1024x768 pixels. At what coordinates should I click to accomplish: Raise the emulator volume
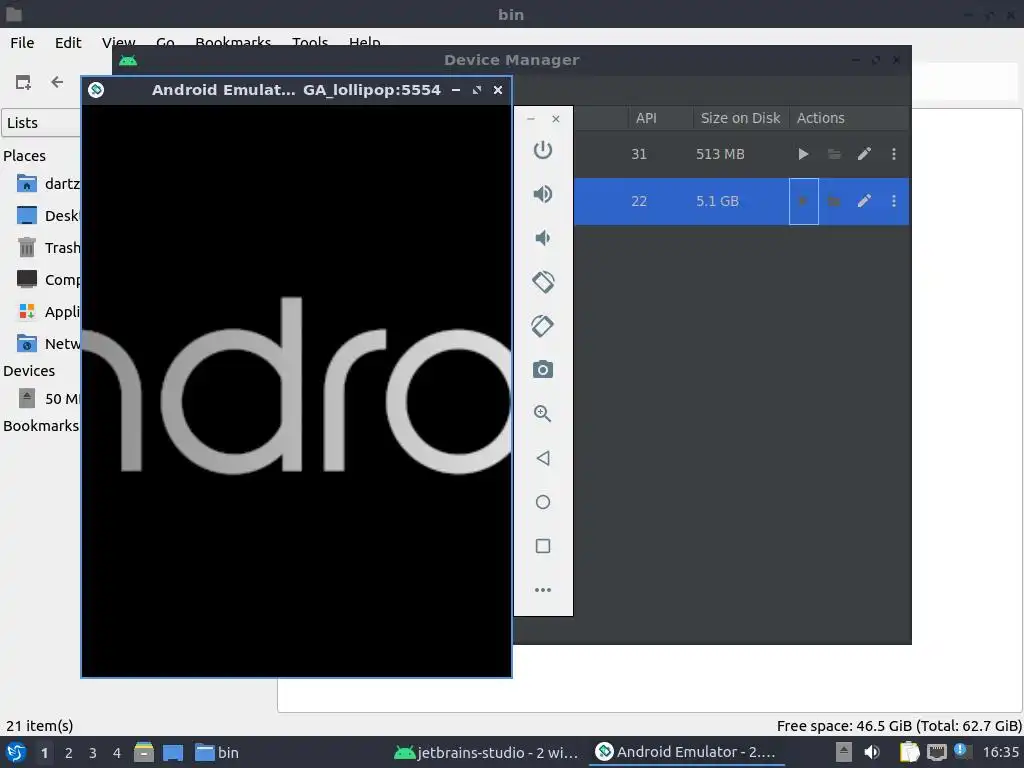543,194
